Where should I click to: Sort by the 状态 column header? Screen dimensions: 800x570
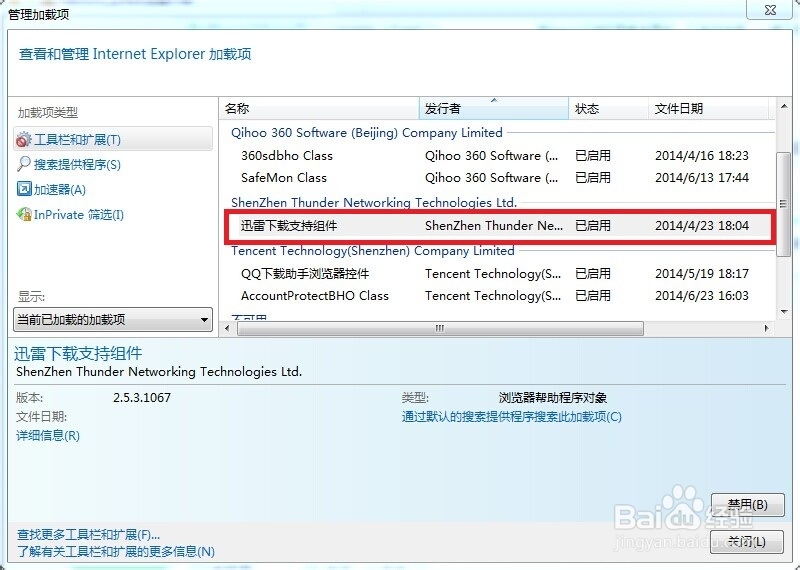[608, 108]
